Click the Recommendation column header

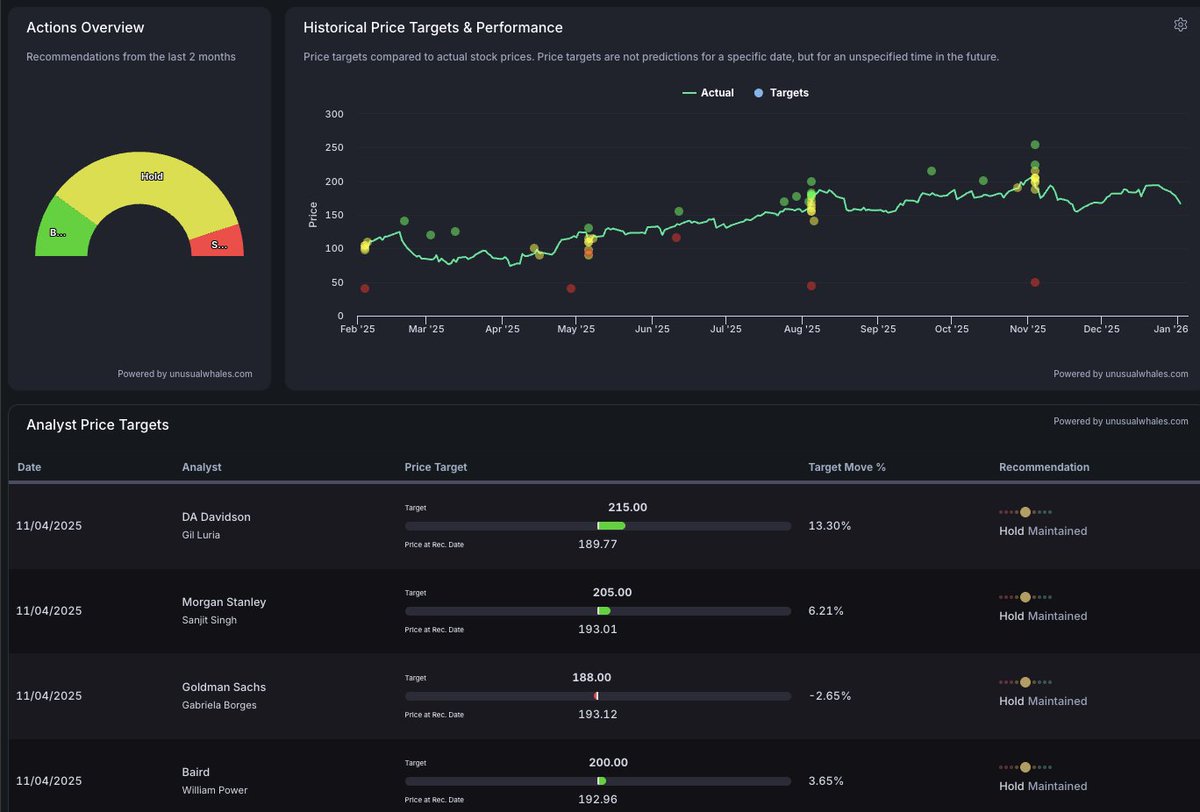(x=1044, y=467)
